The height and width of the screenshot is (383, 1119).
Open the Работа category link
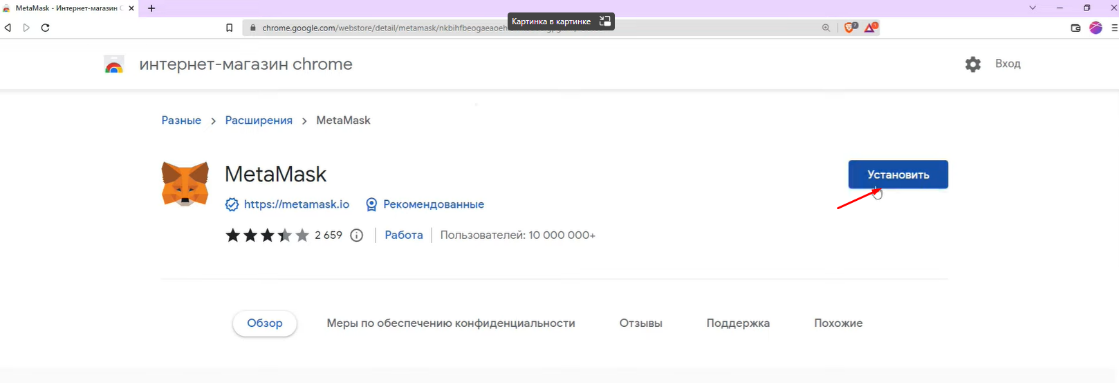pyautogui.click(x=404, y=235)
